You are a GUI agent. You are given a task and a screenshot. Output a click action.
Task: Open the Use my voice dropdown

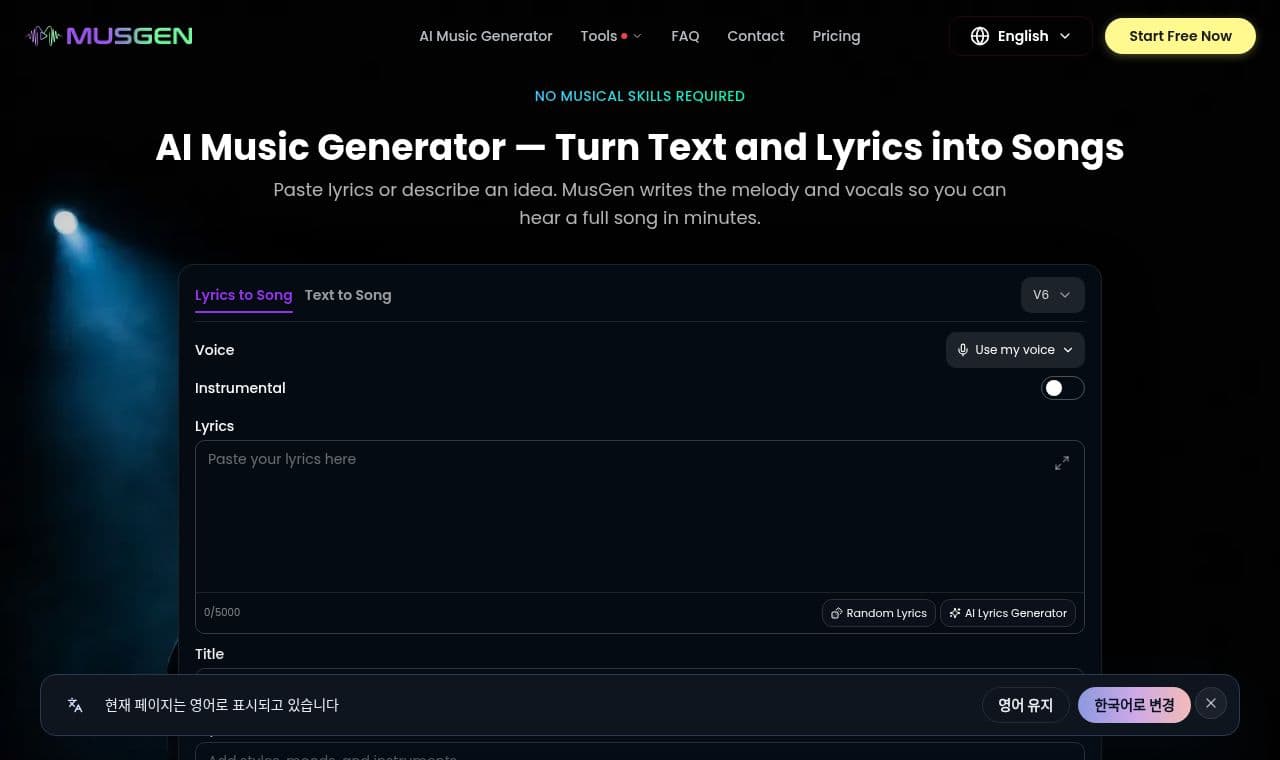(1015, 350)
